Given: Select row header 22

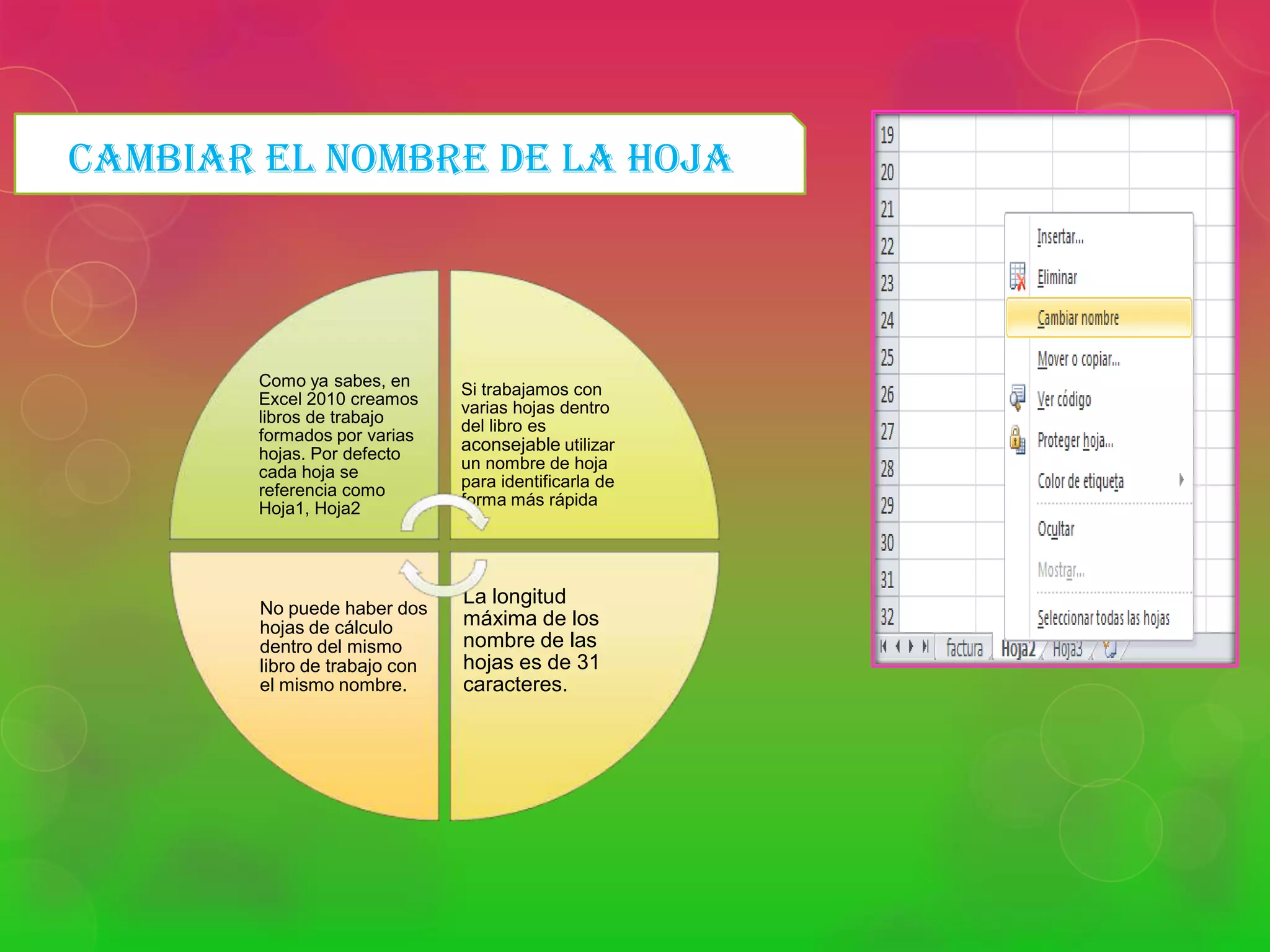Looking at the screenshot, I should 887,246.
